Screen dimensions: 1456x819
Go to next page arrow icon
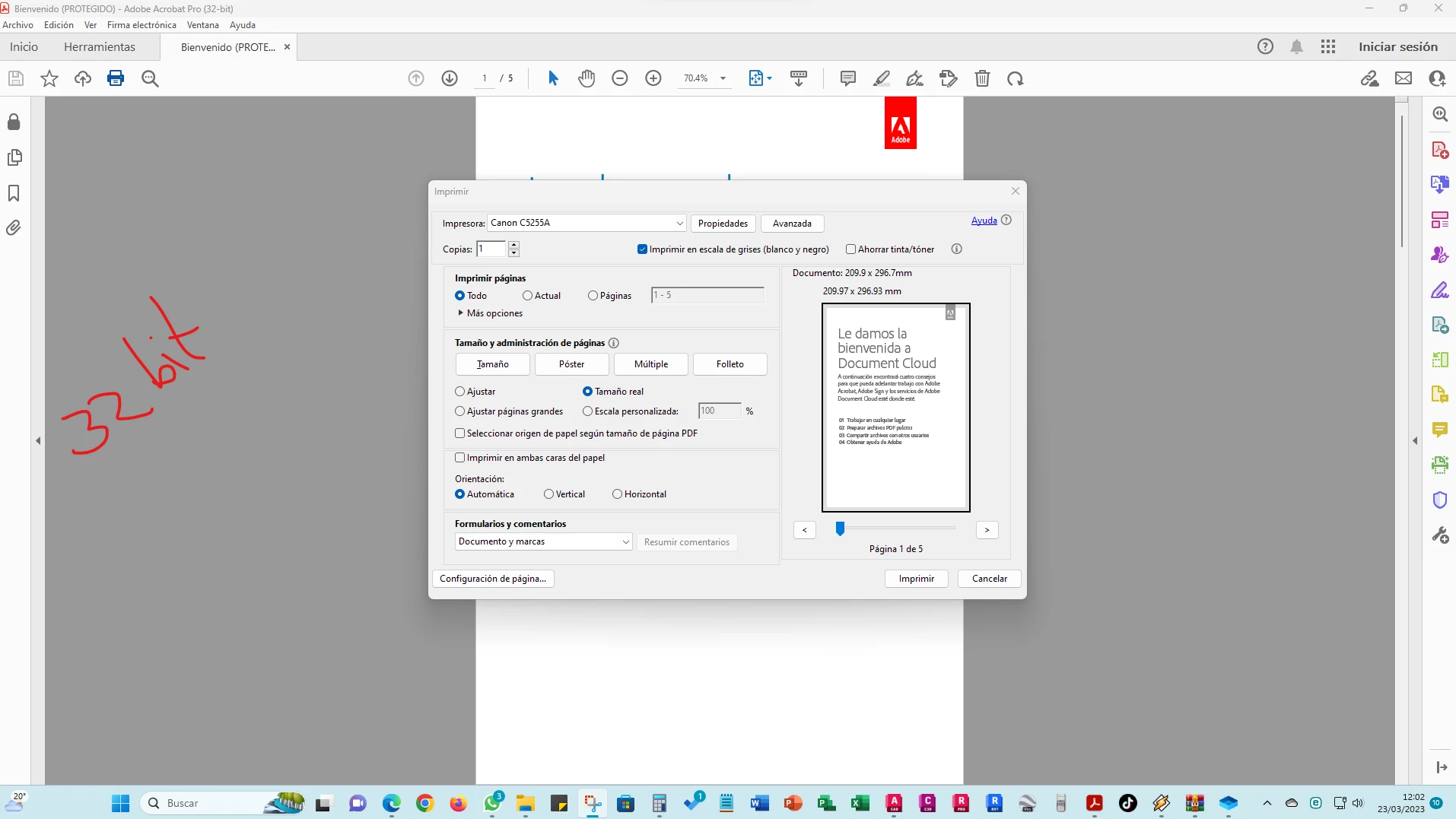click(x=450, y=78)
